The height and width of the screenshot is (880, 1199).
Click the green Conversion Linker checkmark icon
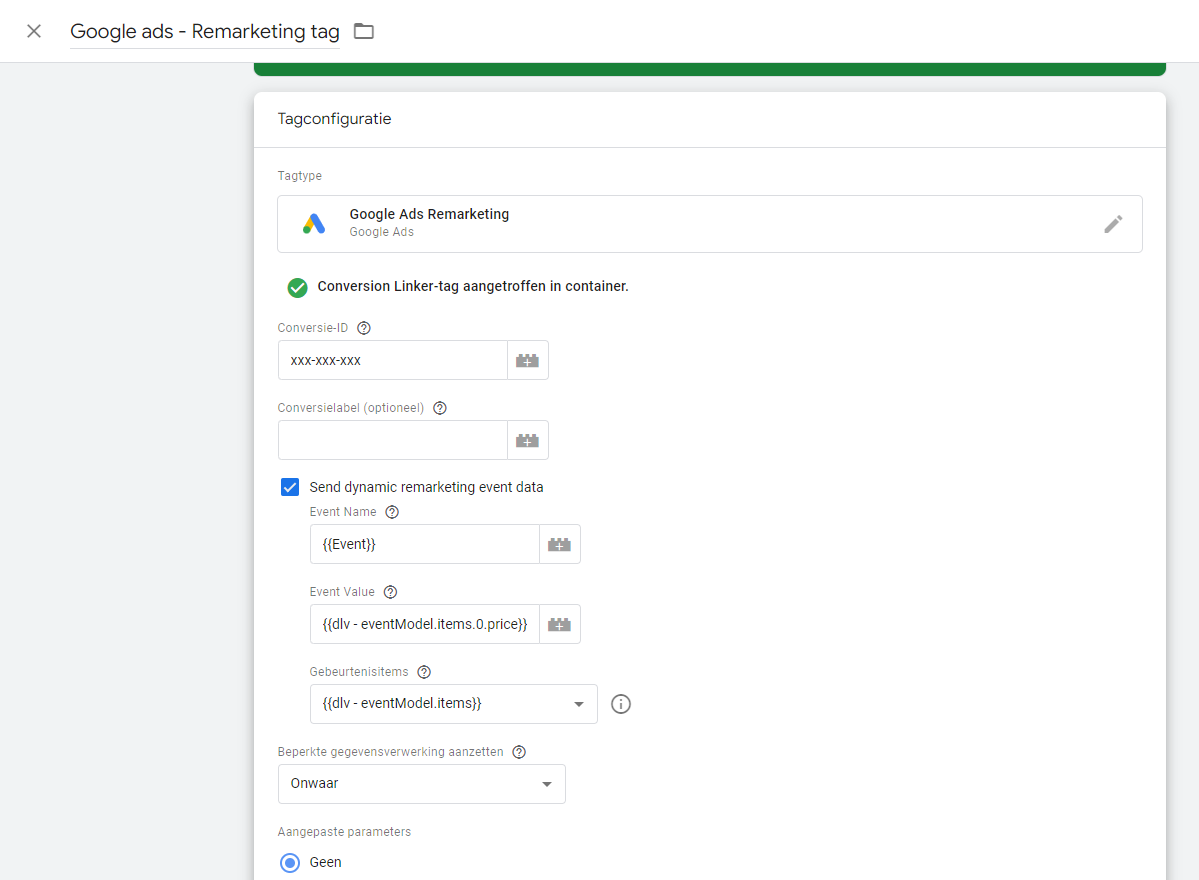(297, 287)
